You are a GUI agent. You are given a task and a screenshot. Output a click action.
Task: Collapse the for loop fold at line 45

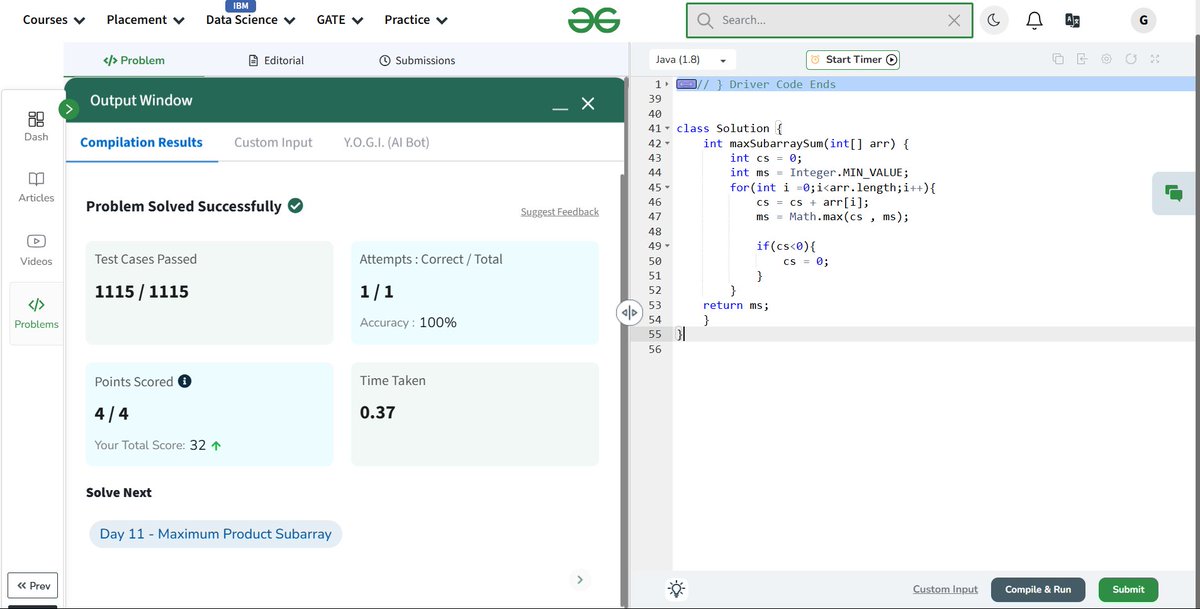[667, 187]
